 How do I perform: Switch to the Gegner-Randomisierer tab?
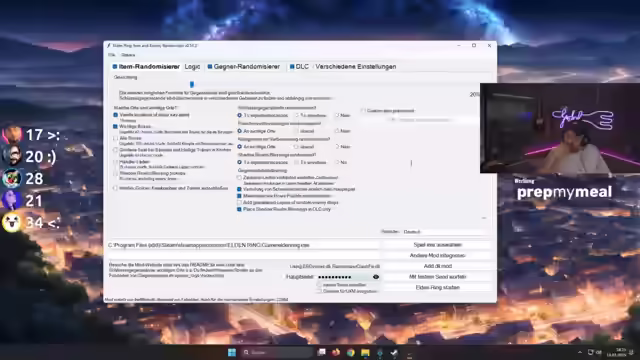point(244,67)
